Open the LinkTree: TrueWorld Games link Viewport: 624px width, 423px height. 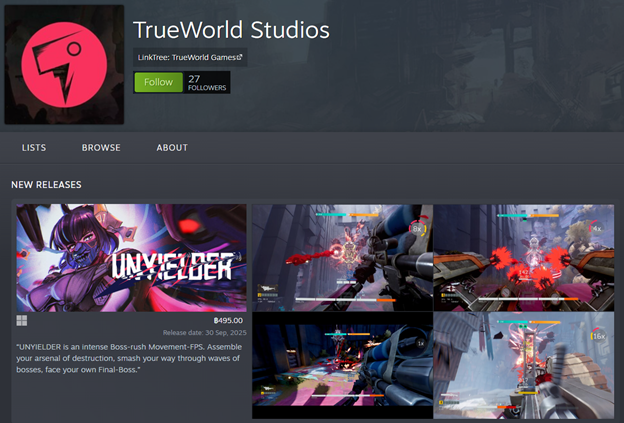187,57
